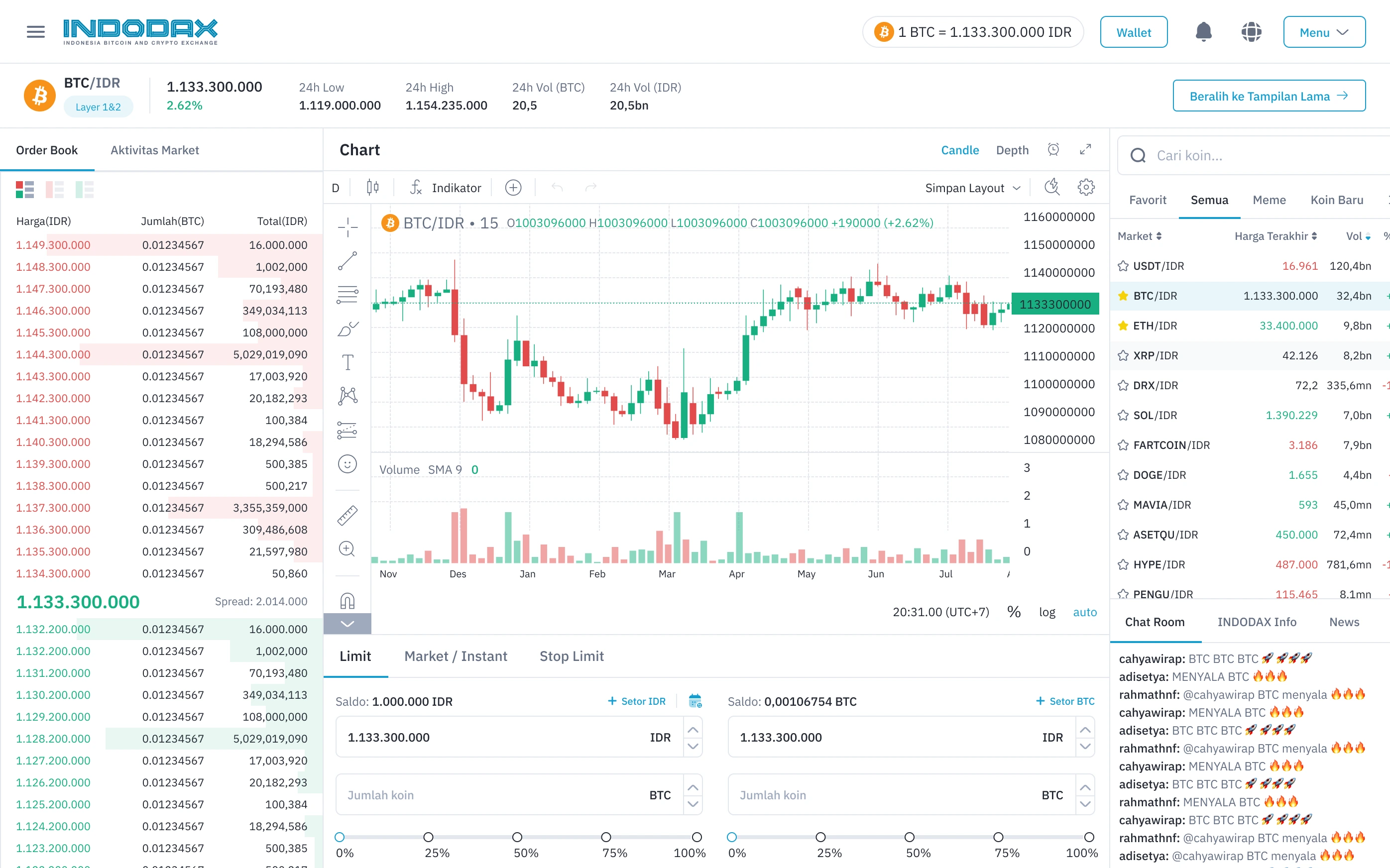Click the Wallet button
1390x868 pixels.
coord(1134,32)
